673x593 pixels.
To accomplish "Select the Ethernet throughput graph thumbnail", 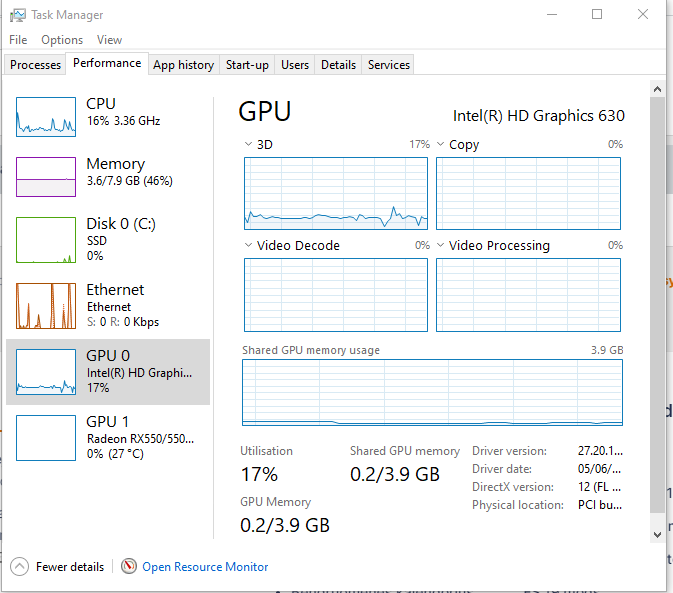I will tap(46, 306).
